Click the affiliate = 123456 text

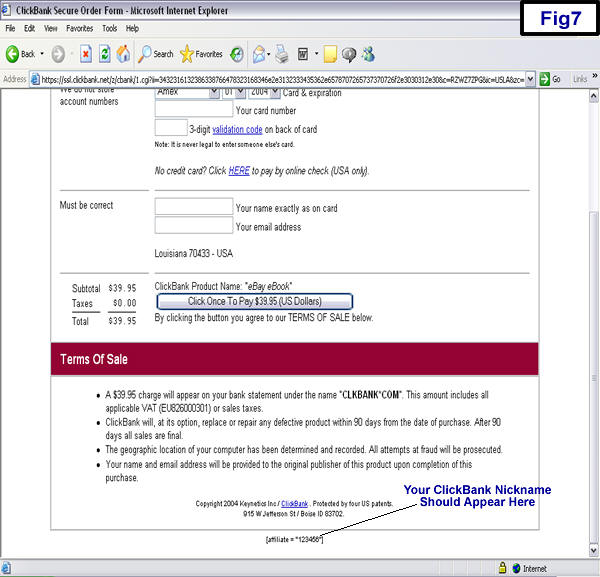[x=294, y=540]
